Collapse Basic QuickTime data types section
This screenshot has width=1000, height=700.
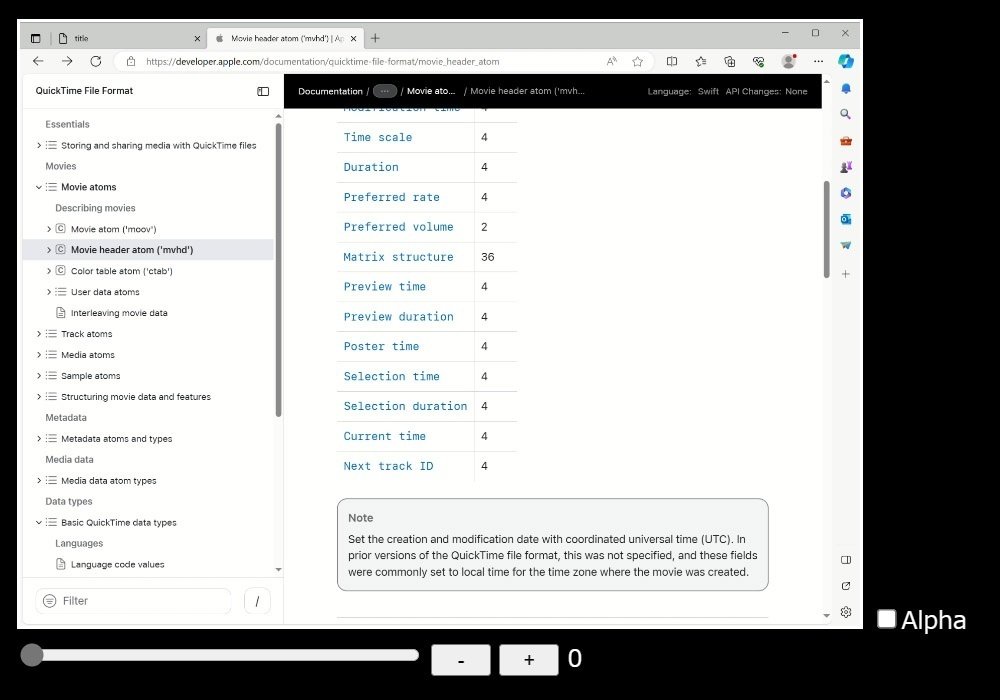(x=39, y=522)
